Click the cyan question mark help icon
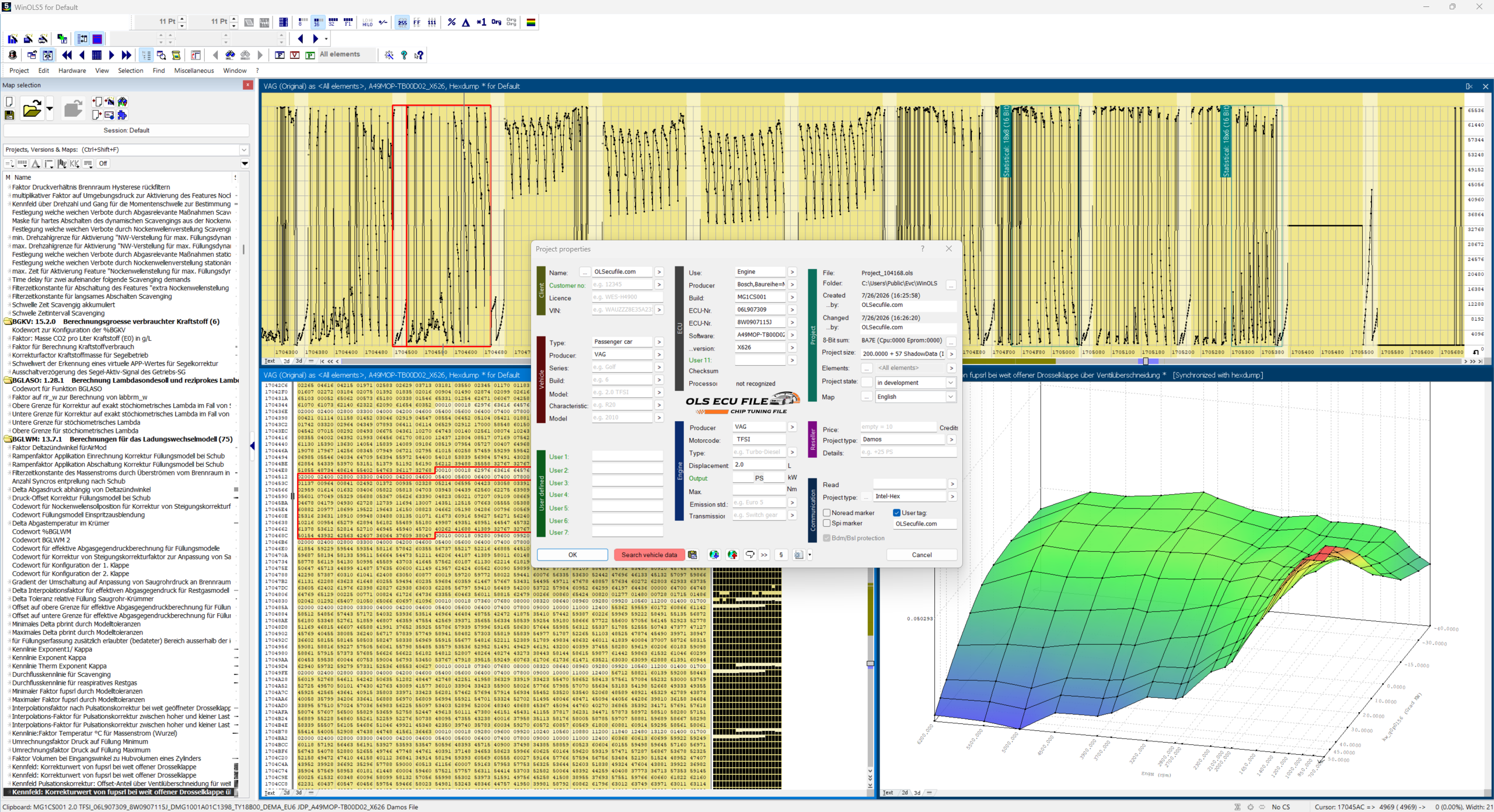The height and width of the screenshot is (812, 1494). 404,55
